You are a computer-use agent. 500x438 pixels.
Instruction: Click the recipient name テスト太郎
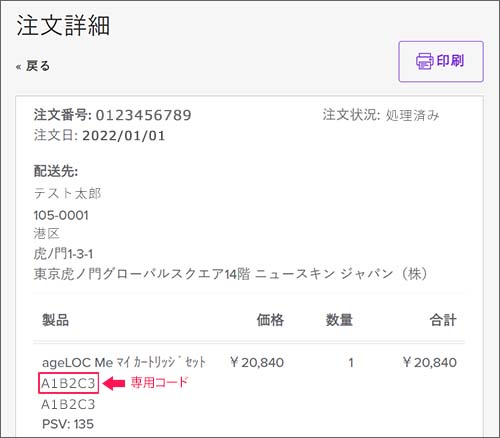click(x=68, y=193)
